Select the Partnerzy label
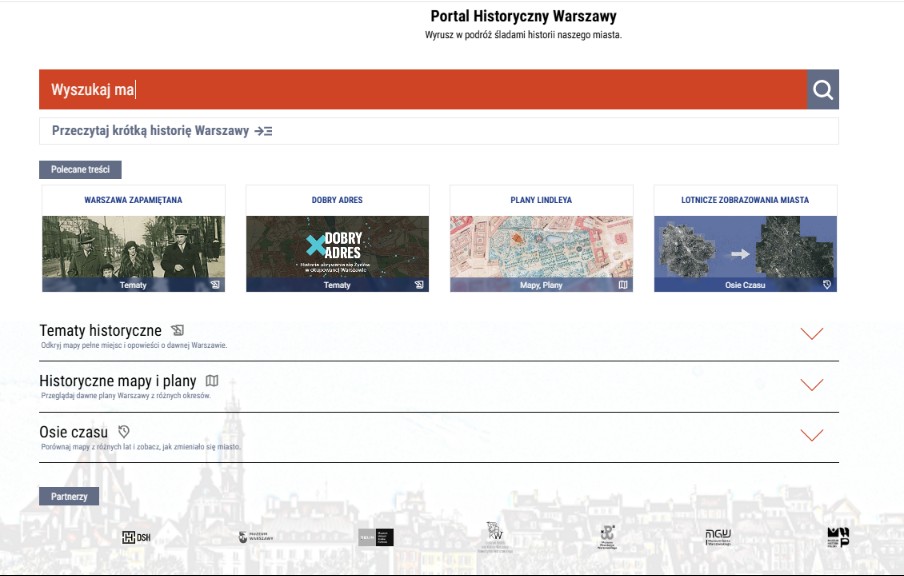 pyautogui.click(x=69, y=496)
